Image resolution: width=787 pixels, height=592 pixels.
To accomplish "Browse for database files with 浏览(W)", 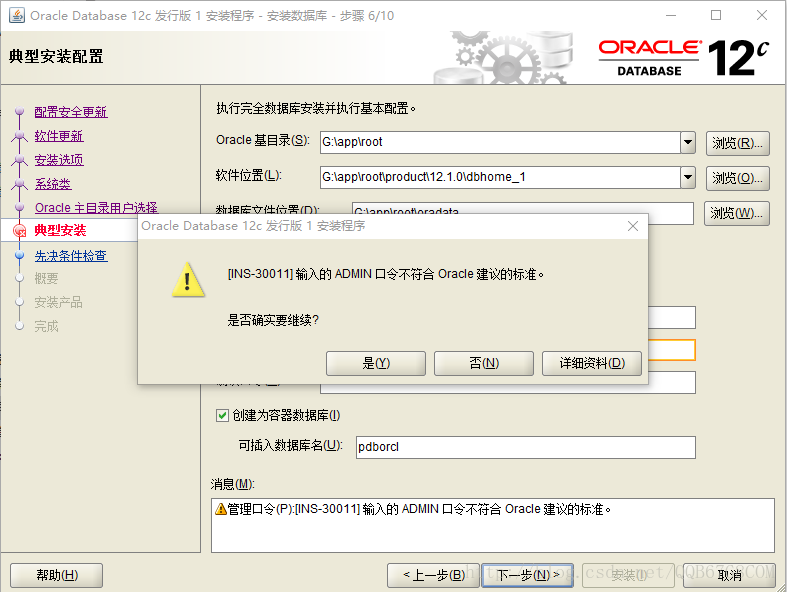I will point(736,213).
